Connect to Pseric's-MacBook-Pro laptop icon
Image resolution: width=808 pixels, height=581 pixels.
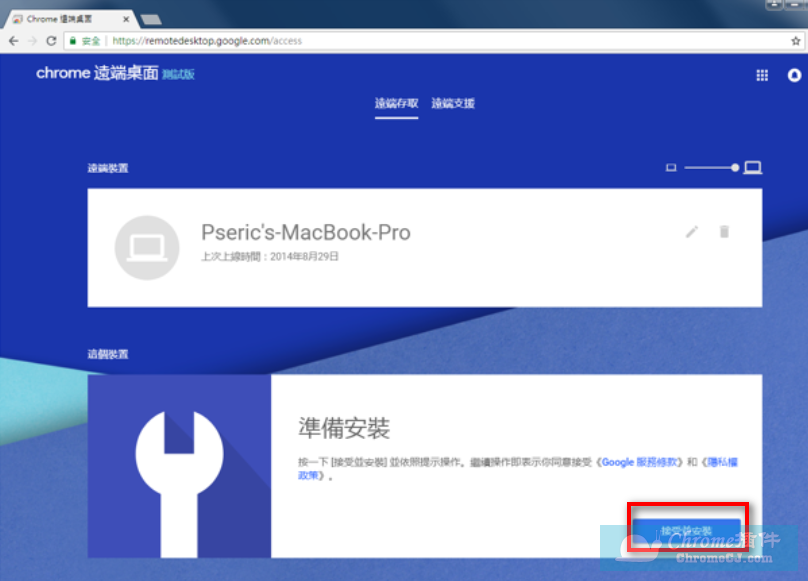click(x=147, y=248)
